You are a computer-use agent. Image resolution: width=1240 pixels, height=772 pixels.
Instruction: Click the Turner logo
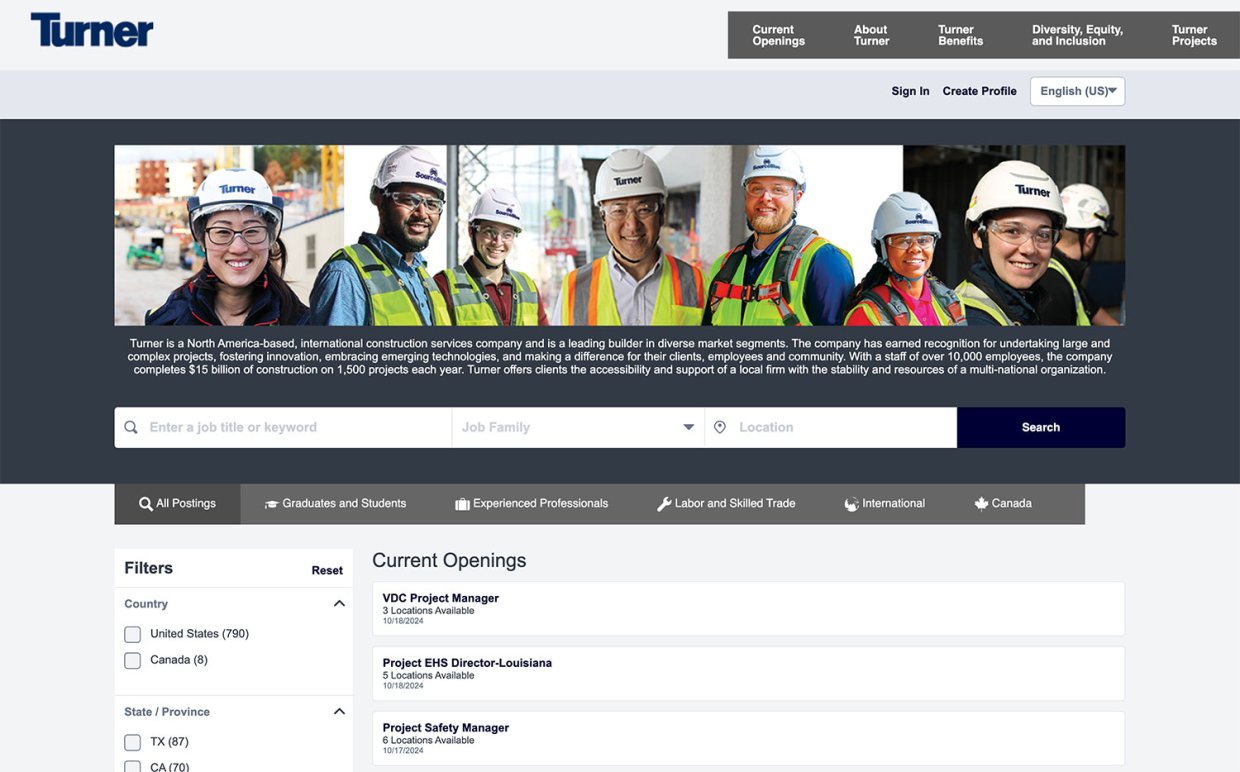point(92,30)
